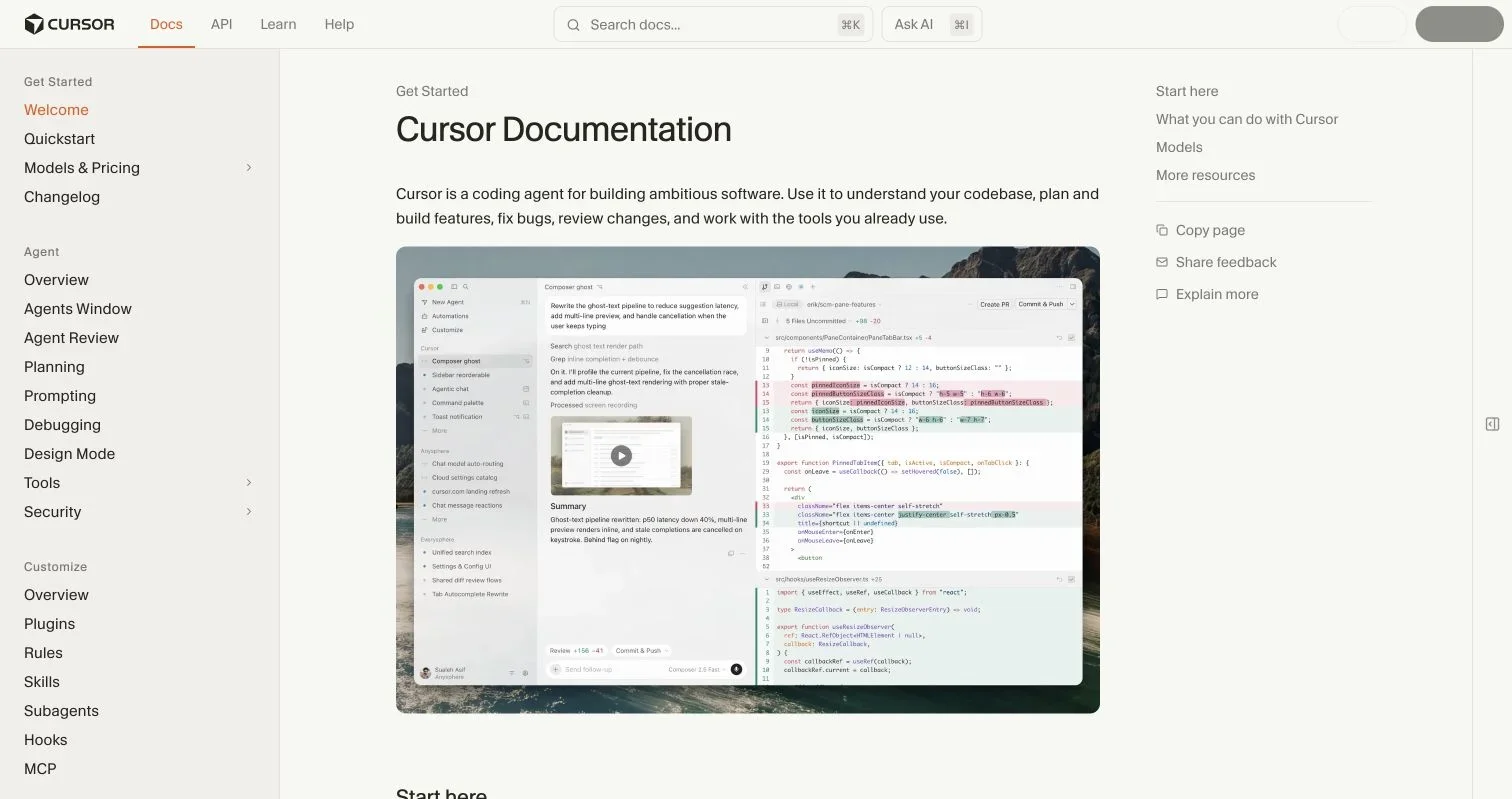Expand the Models & Pricing chevron
This screenshot has width=1512, height=799.
click(249, 168)
